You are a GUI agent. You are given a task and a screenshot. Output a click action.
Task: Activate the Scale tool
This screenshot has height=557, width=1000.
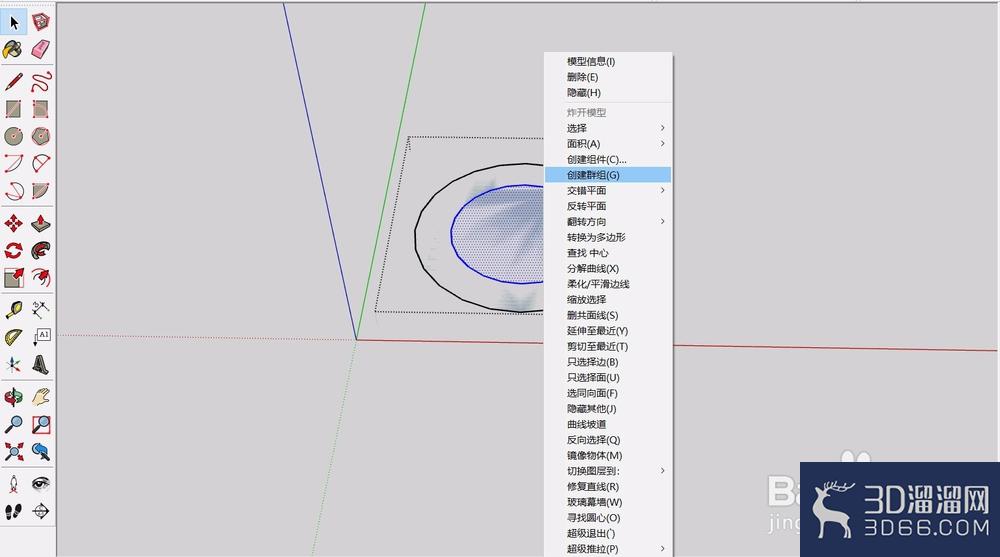(13, 277)
